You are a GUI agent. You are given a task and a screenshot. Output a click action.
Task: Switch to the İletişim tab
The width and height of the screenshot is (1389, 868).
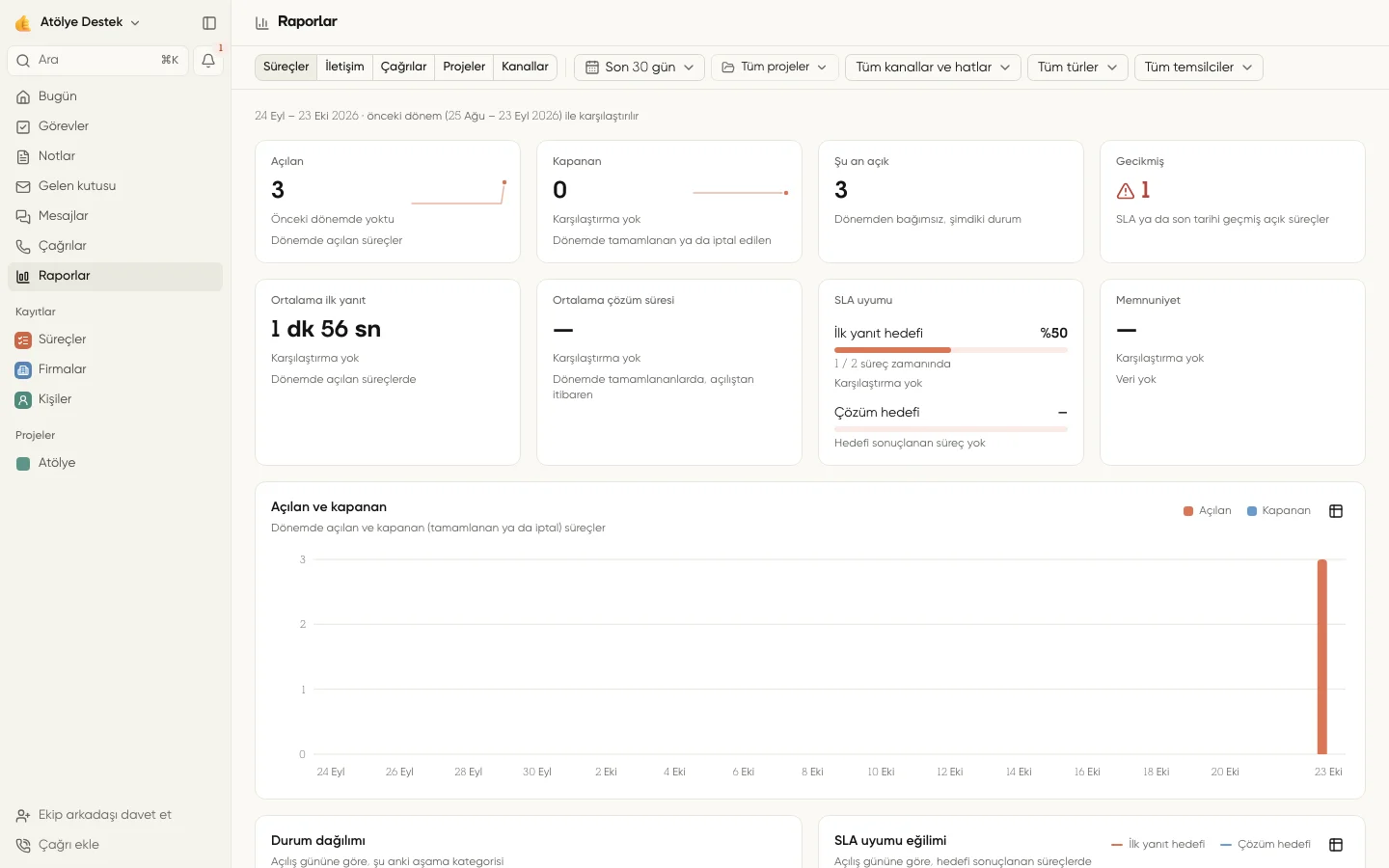pyautogui.click(x=344, y=68)
